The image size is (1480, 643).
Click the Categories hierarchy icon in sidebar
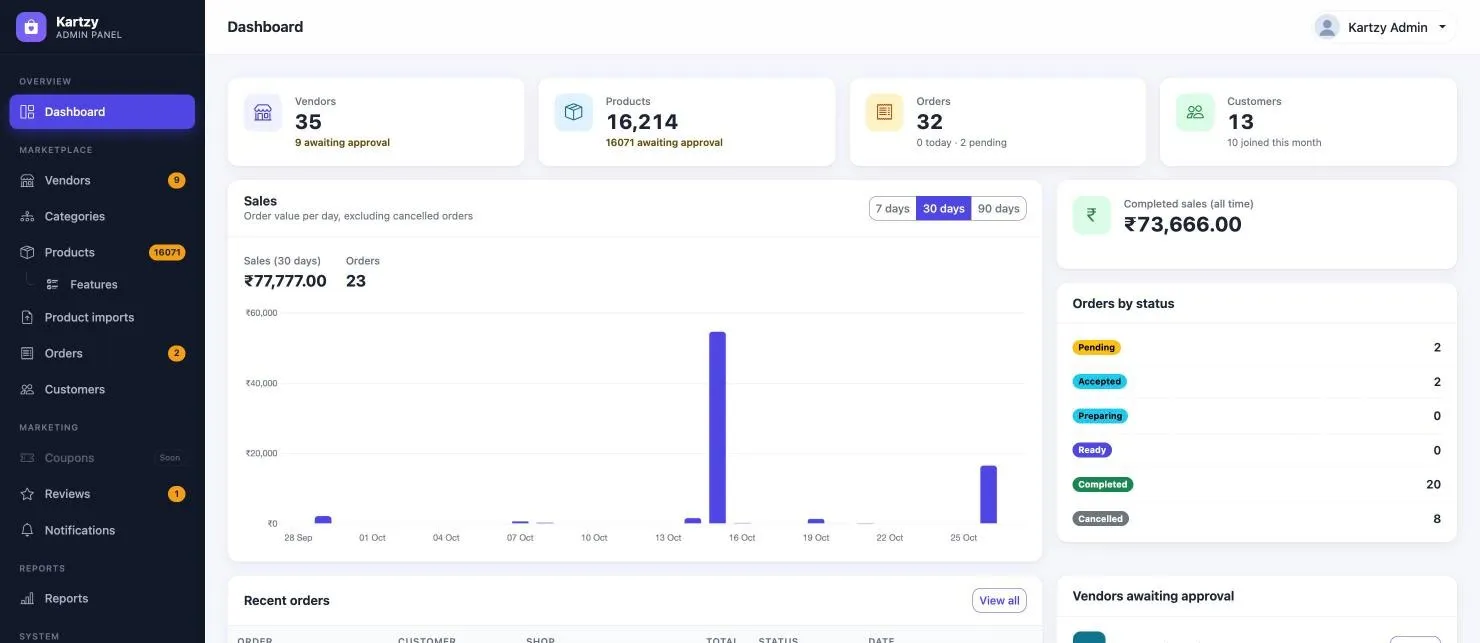[27, 217]
